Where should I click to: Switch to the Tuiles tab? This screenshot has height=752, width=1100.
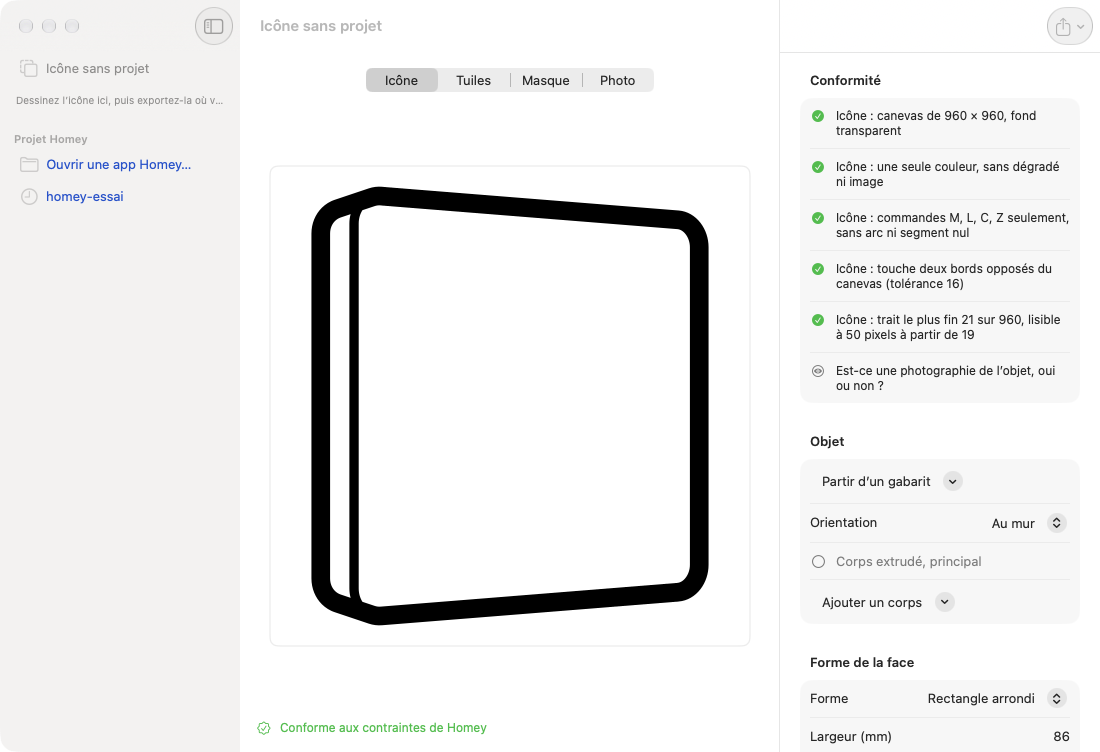coord(474,80)
